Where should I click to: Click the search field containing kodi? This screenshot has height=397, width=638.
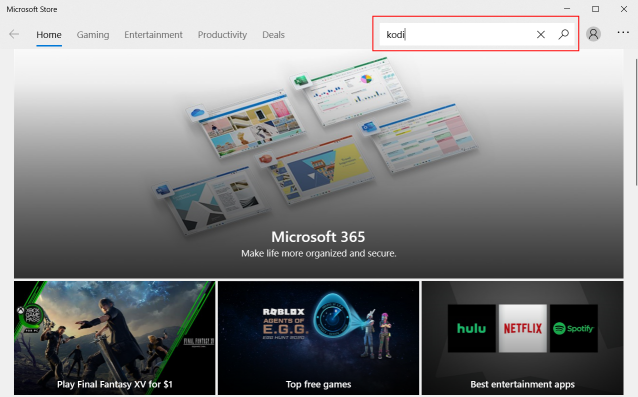point(456,35)
